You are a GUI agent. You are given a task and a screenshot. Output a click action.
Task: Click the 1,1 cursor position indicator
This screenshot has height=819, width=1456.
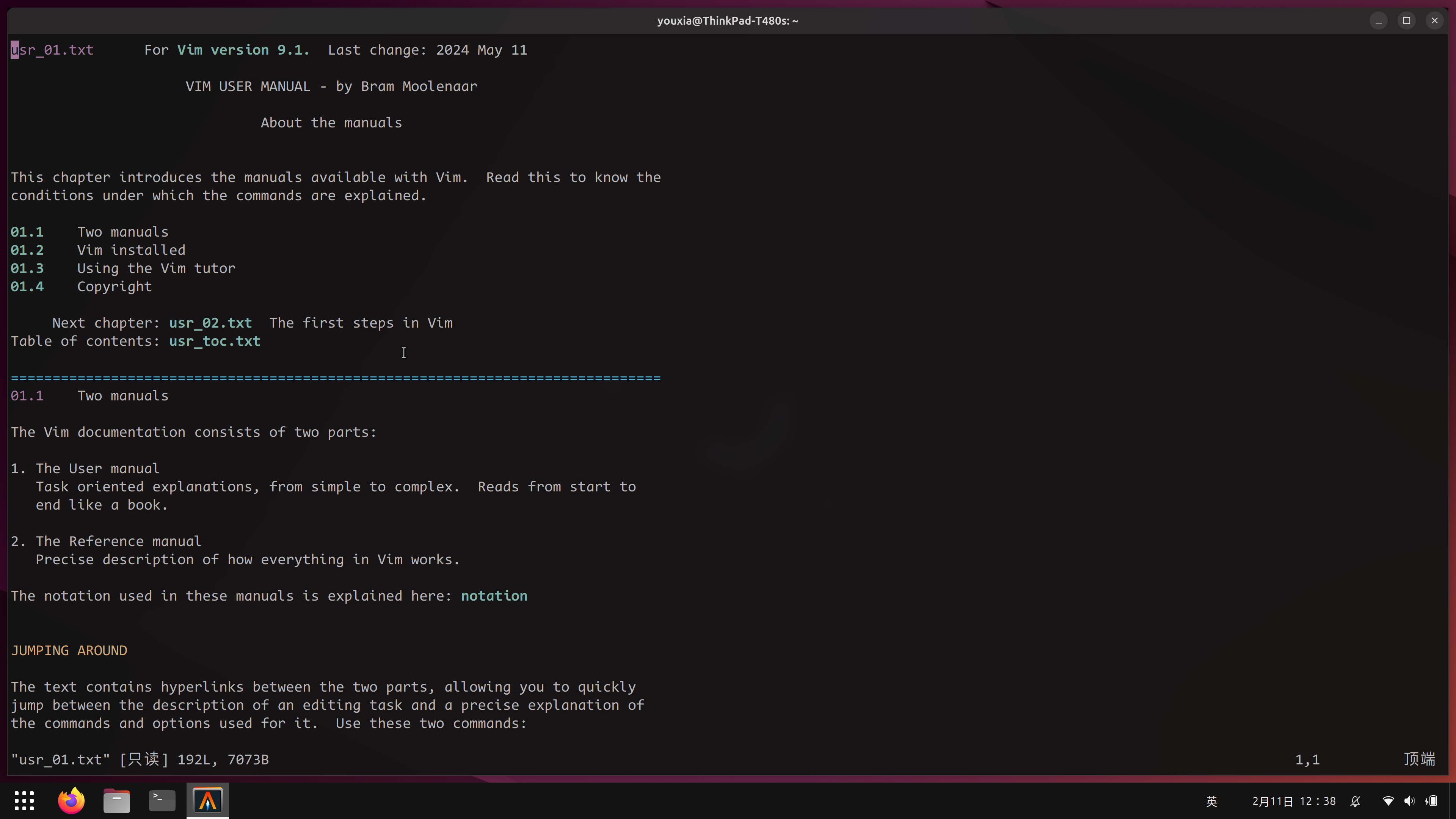[1307, 759]
